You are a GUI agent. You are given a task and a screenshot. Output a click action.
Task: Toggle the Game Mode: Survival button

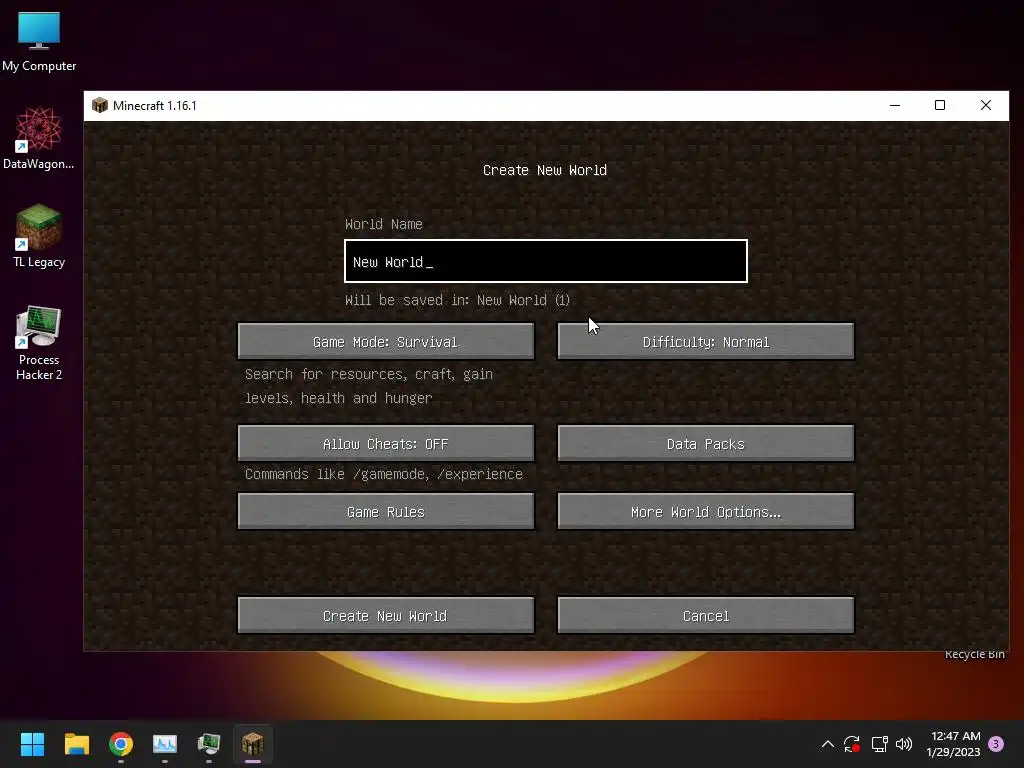click(x=385, y=342)
